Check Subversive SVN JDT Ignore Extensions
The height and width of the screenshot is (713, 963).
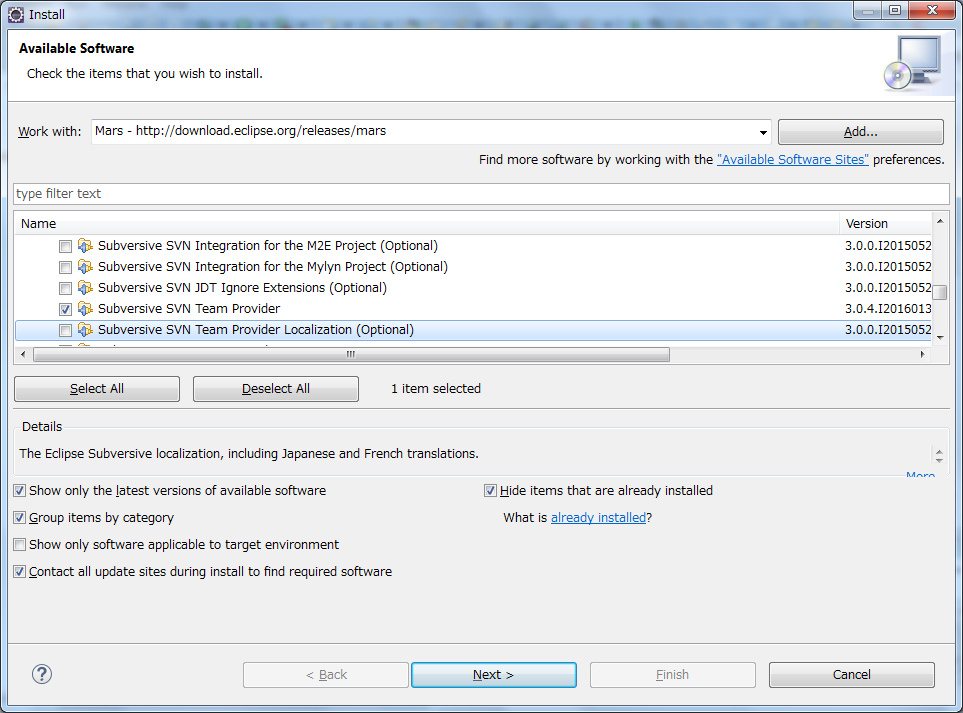(65, 288)
